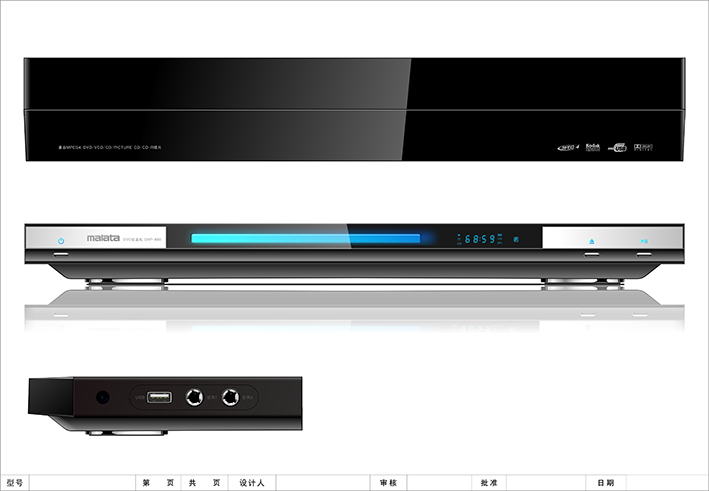Viewport: 709px width, 491px height.
Task: Click the 批准 cell in the title block
Action: (489, 483)
